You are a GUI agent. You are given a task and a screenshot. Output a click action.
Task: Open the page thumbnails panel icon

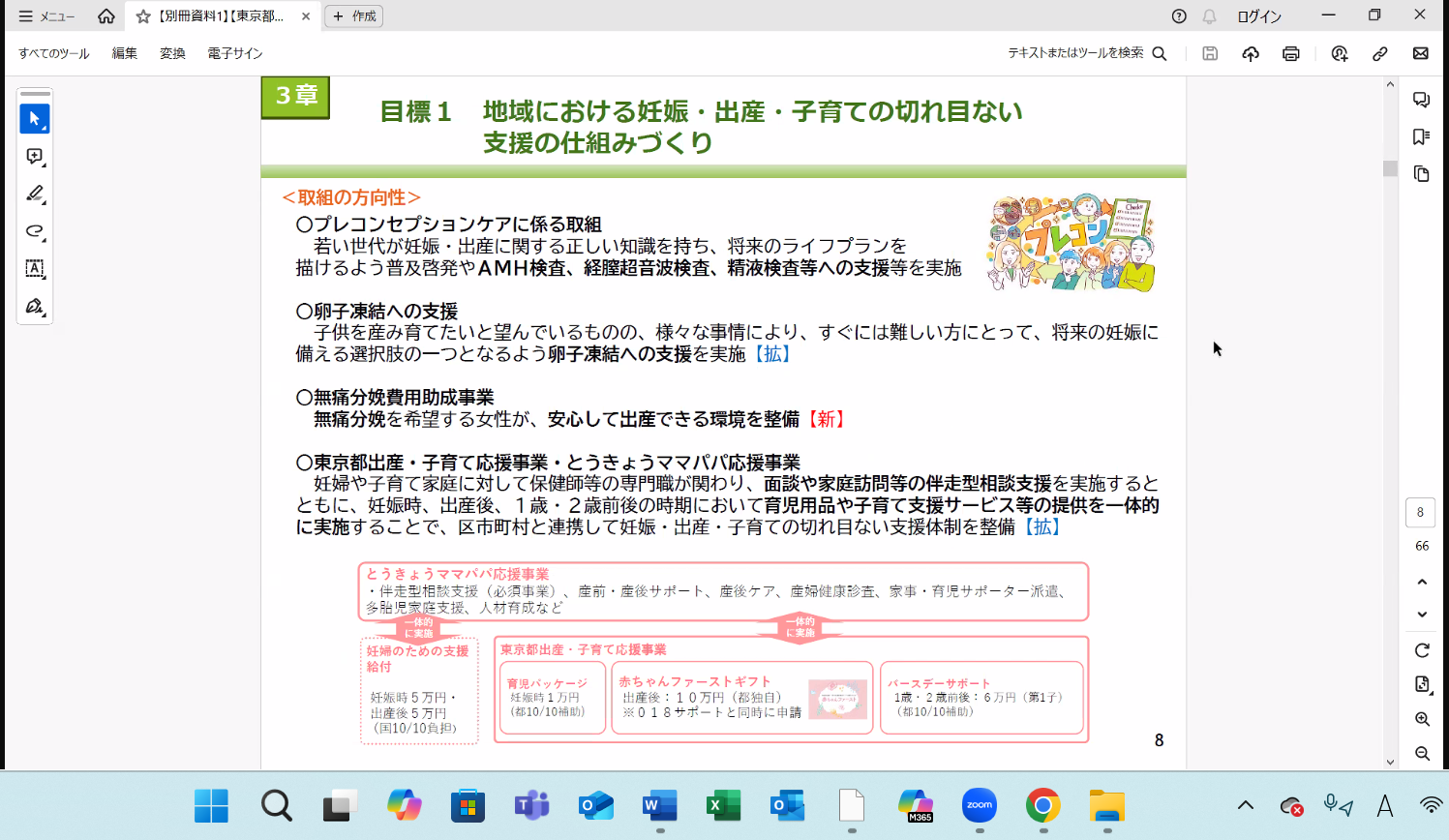point(1421,174)
